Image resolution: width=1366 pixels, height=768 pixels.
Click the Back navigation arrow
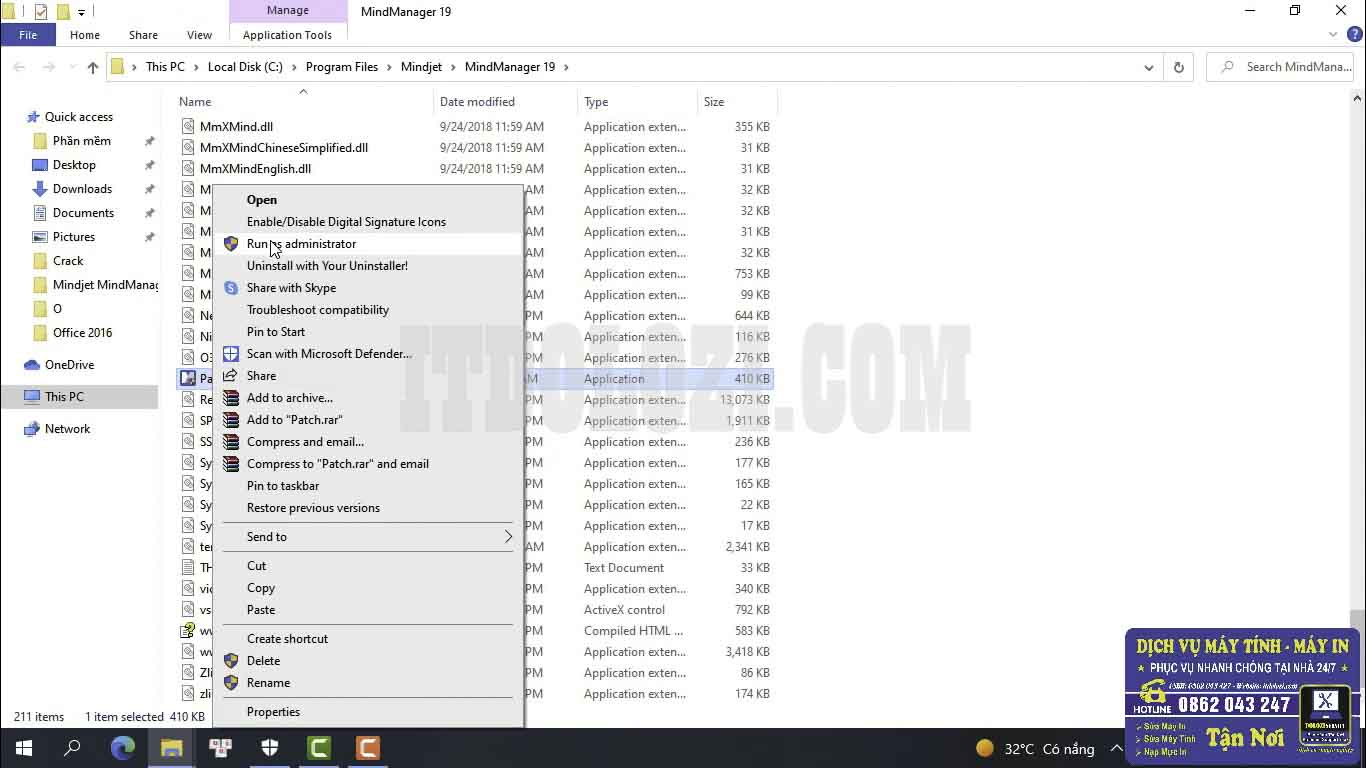[18, 67]
